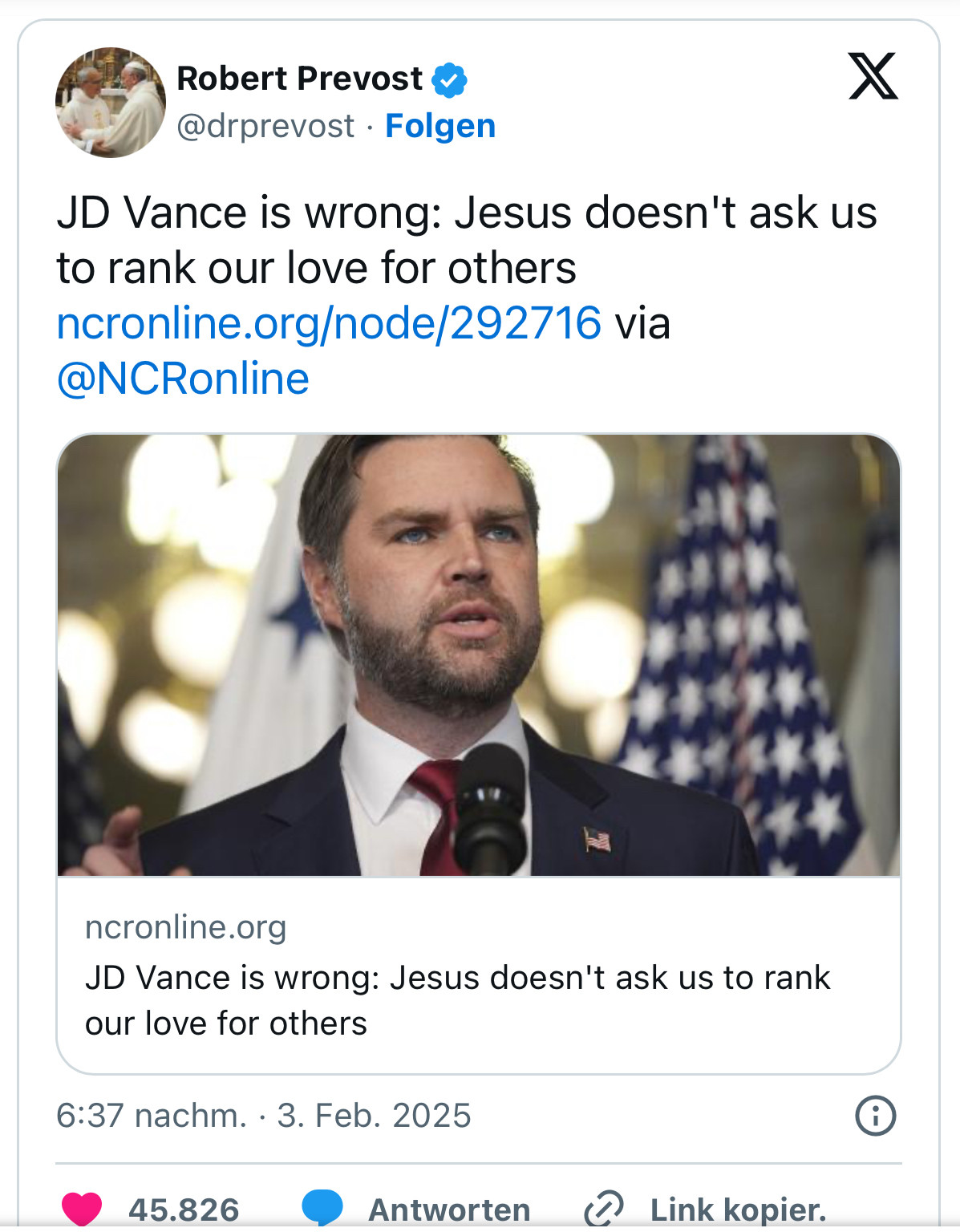Viewport: 960px width, 1232px height.
Task: Copy the tweet link with Link kopier.
Action: [x=738, y=1210]
